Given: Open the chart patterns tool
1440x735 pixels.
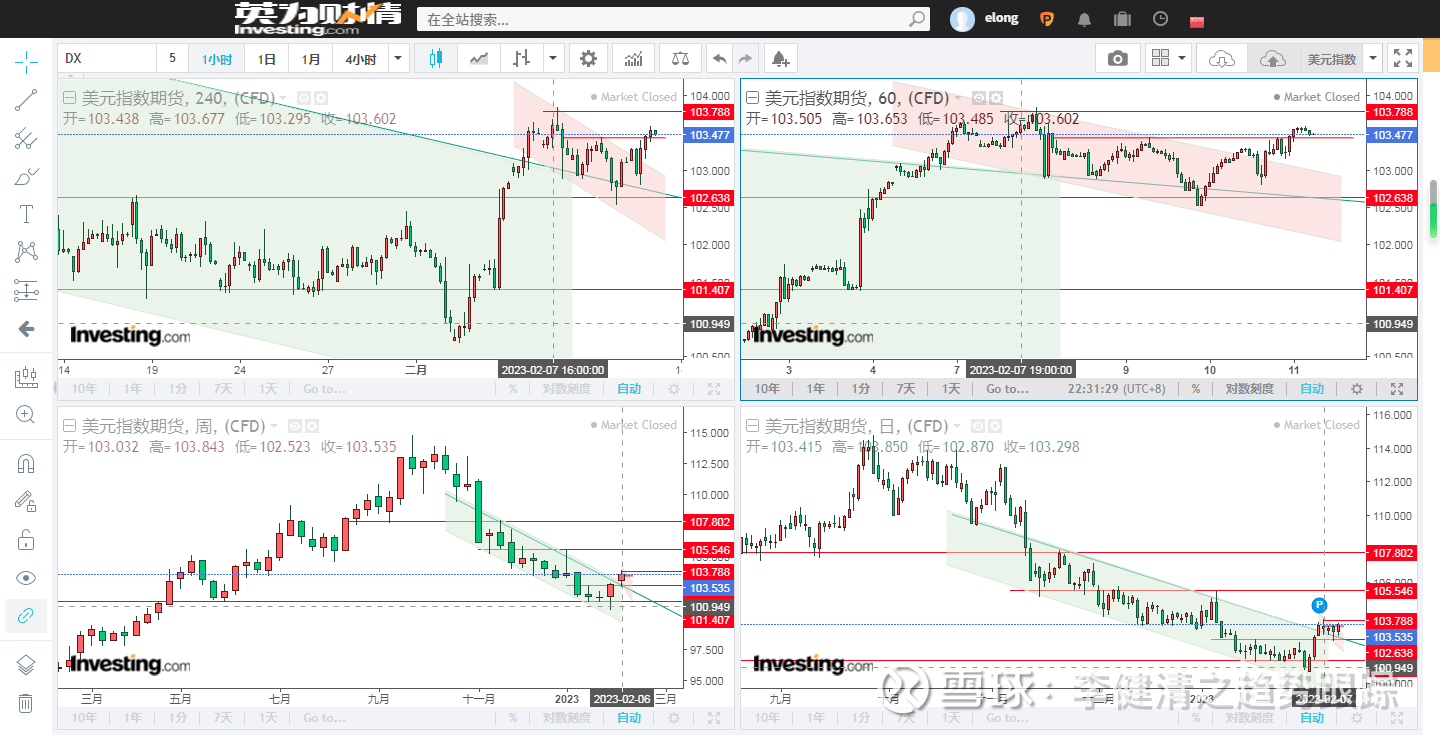Looking at the screenshot, I should coord(26,252).
